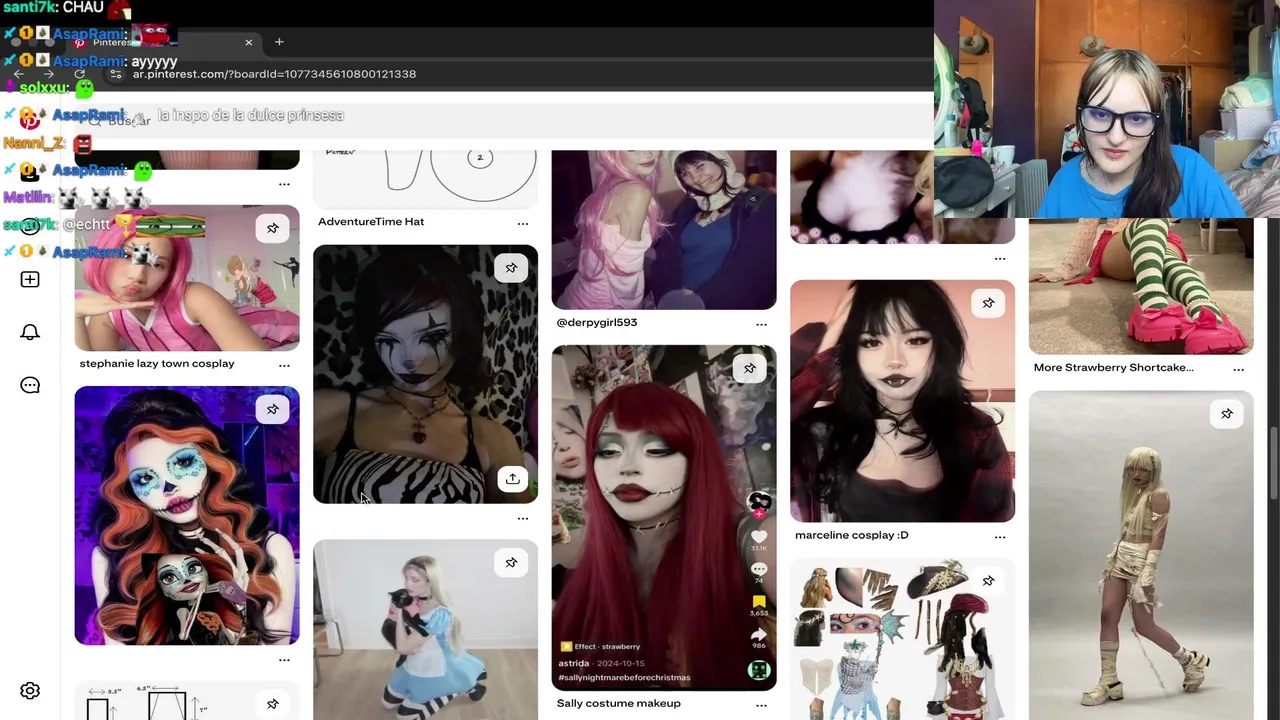More options for AdventureTime Hat pin
The width and height of the screenshot is (1280, 720).
(x=523, y=223)
